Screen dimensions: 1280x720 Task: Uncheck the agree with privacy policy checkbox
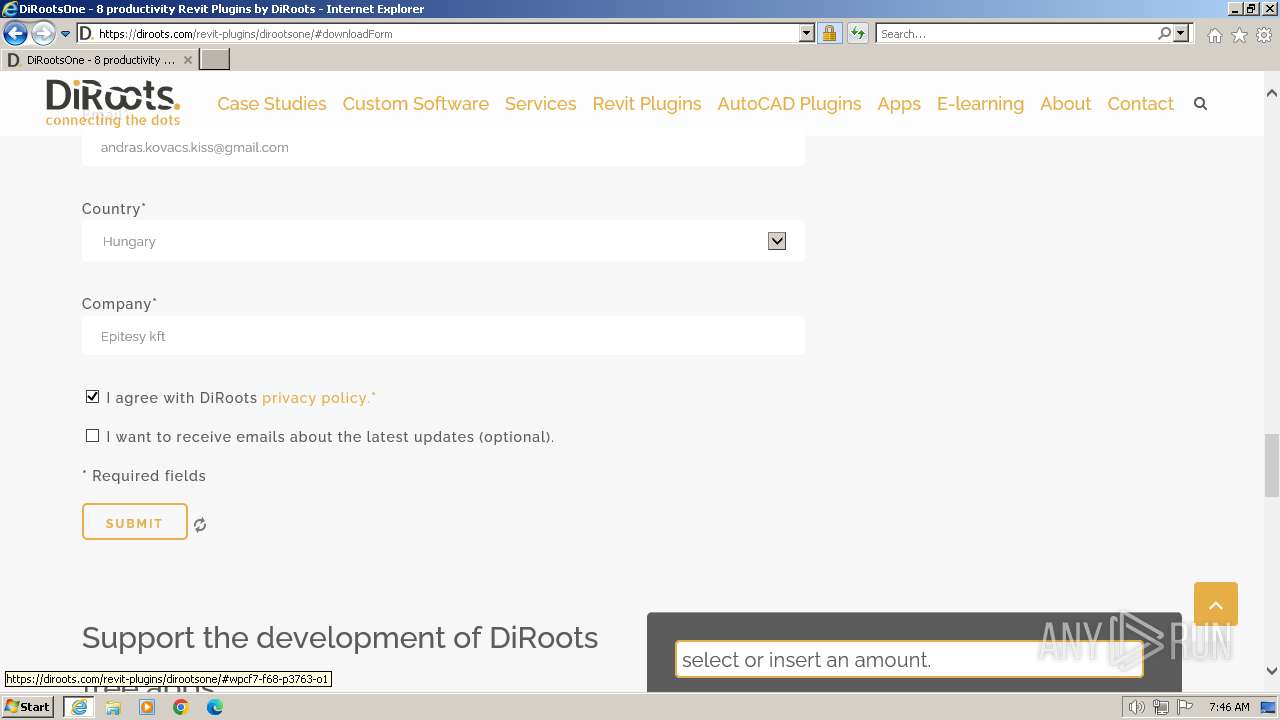93,397
